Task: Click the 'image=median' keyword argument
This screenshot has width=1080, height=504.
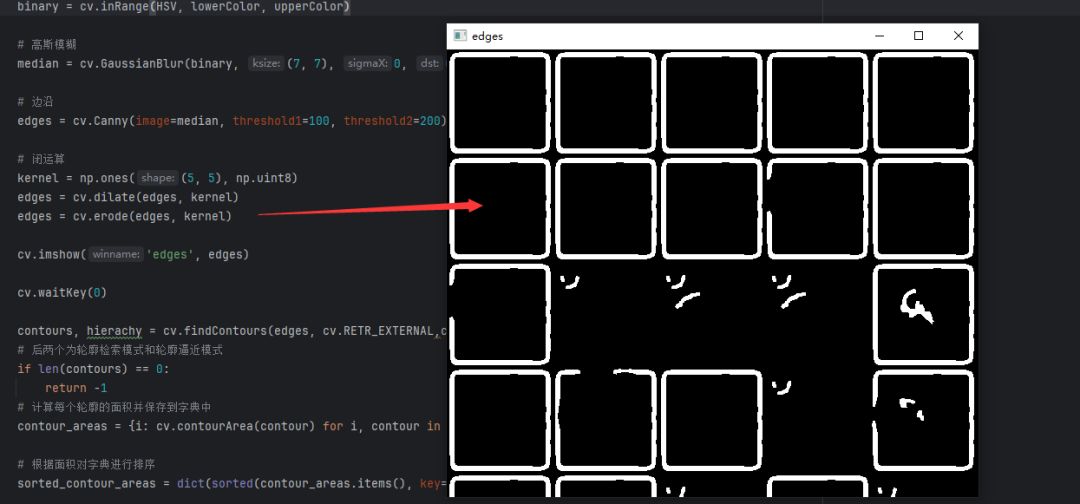Action: coord(177,121)
